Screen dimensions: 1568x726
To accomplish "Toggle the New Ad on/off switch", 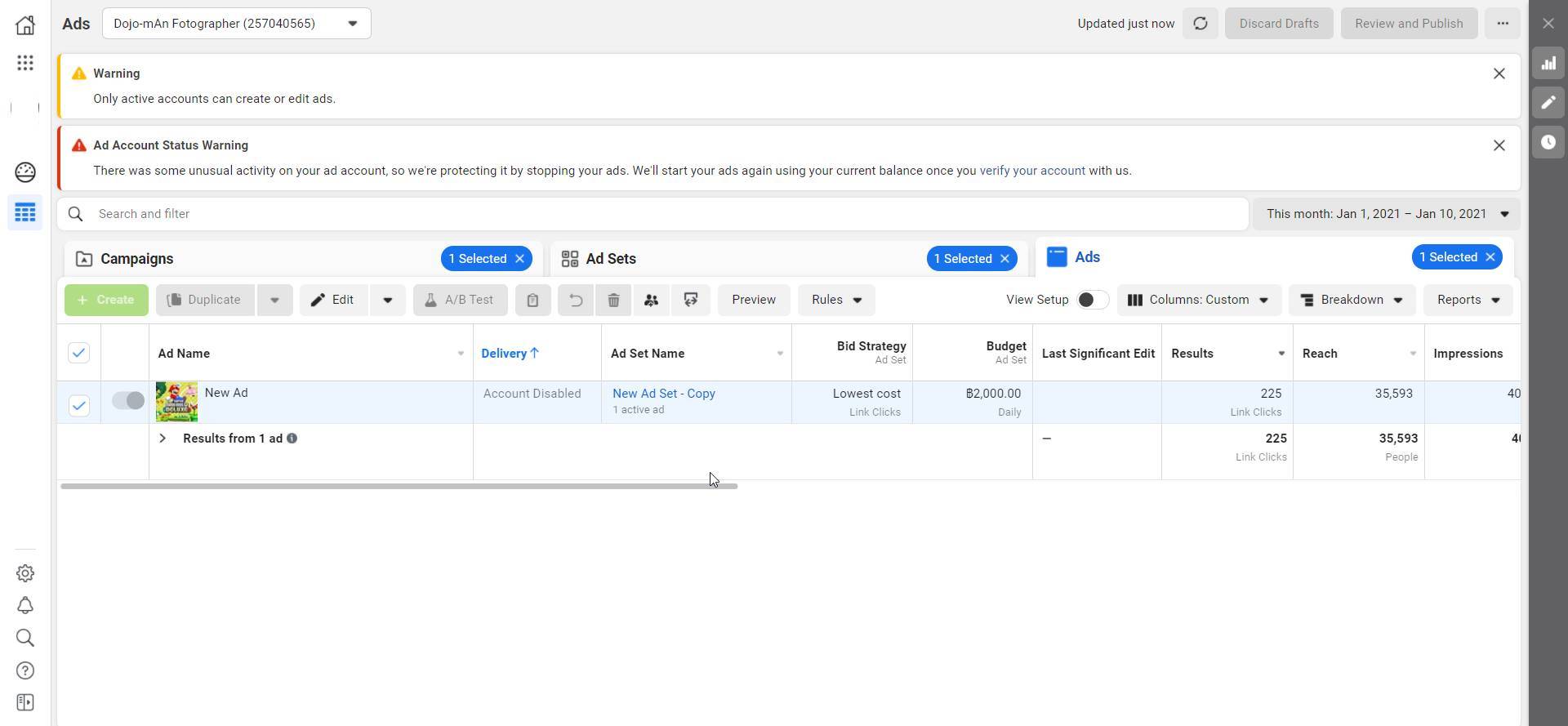I will (127, 401).
